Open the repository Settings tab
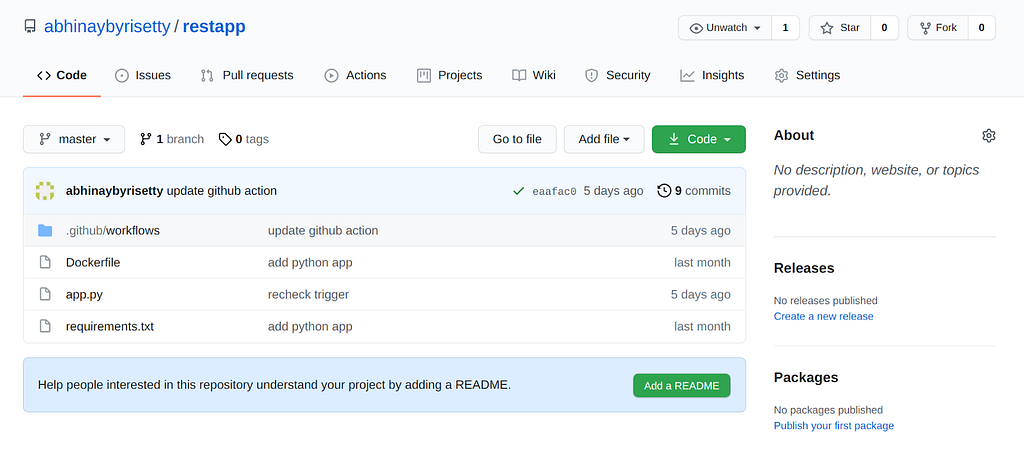Image resolution: width=1024 pixels, height=449 pixels. click(x=807, y=76)
